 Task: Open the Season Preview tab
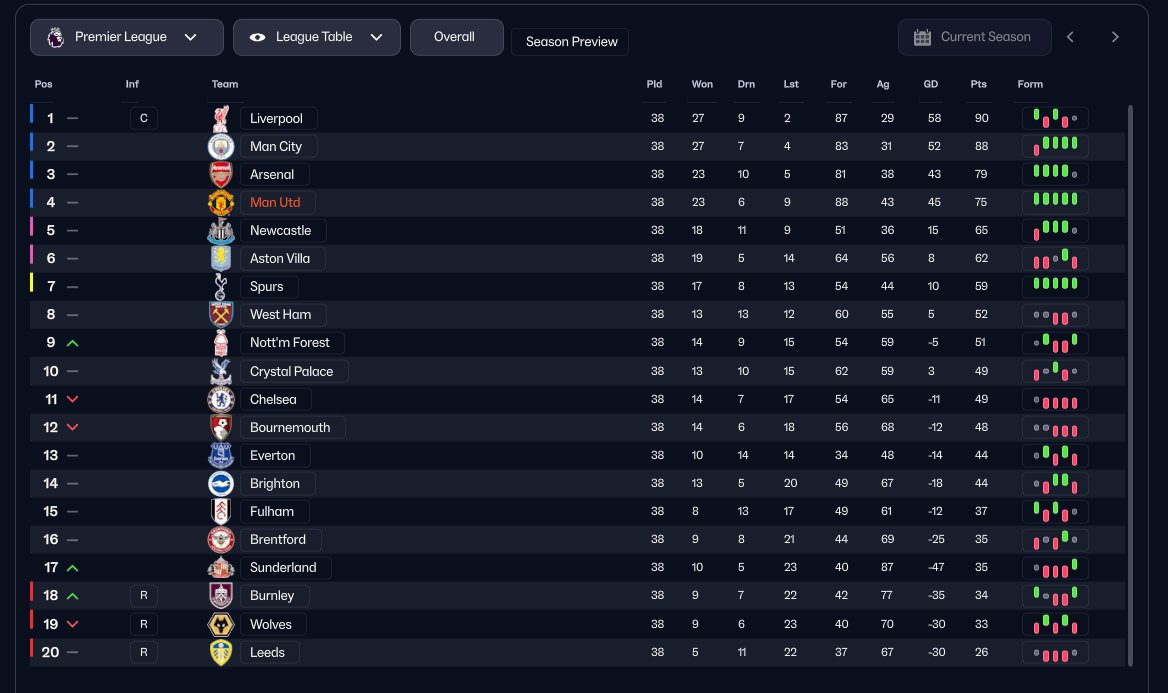570,42
